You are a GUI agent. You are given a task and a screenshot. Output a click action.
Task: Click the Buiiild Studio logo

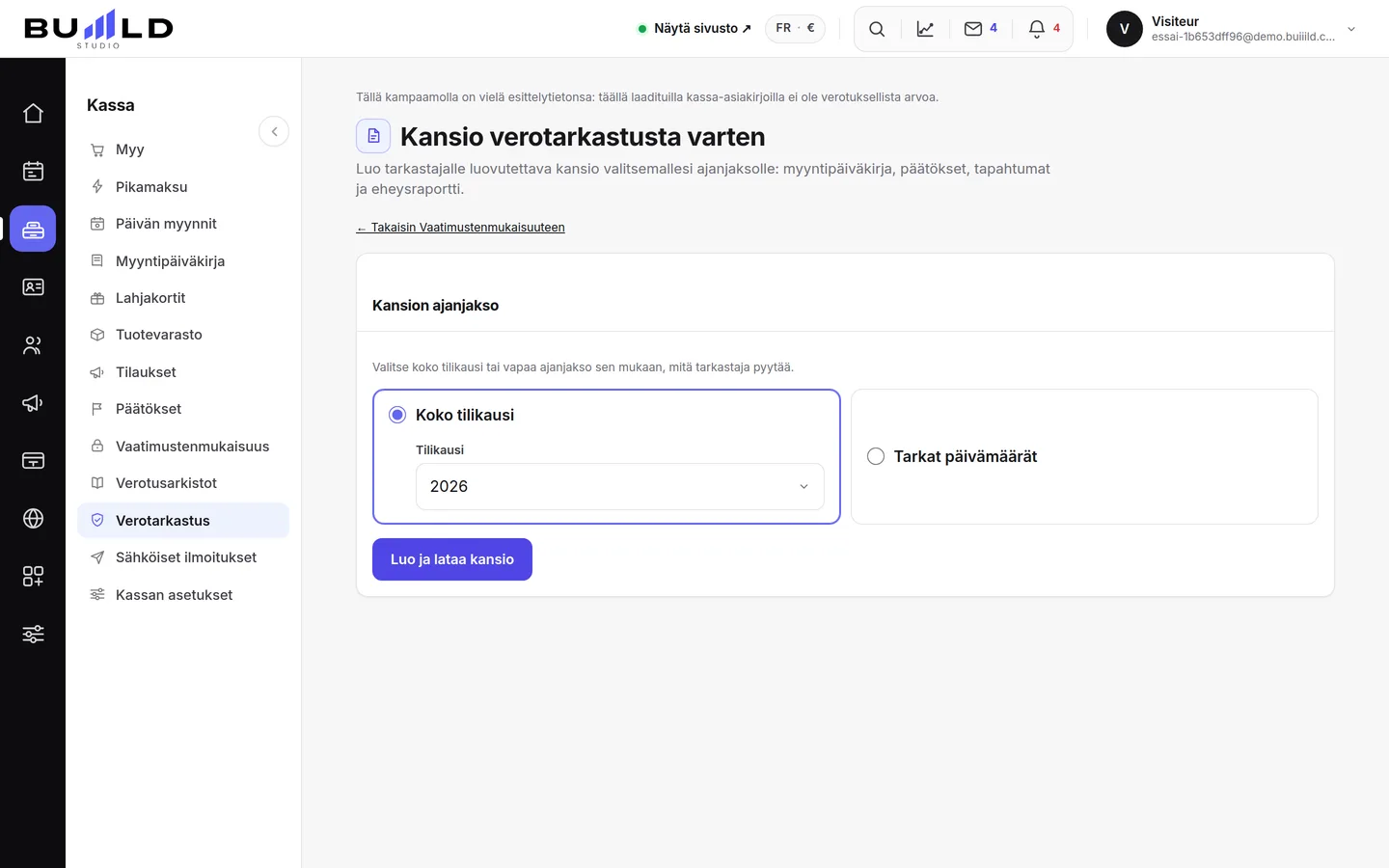tap(98, 29)
